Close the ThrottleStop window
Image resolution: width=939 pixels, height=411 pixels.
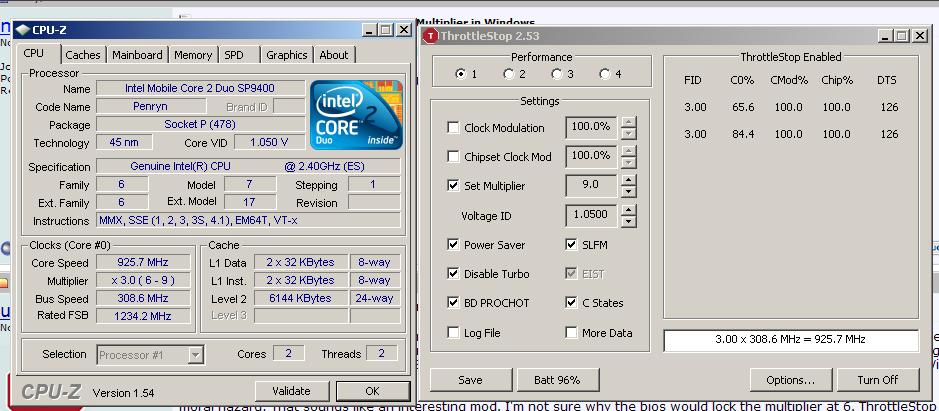pos(920,36)
